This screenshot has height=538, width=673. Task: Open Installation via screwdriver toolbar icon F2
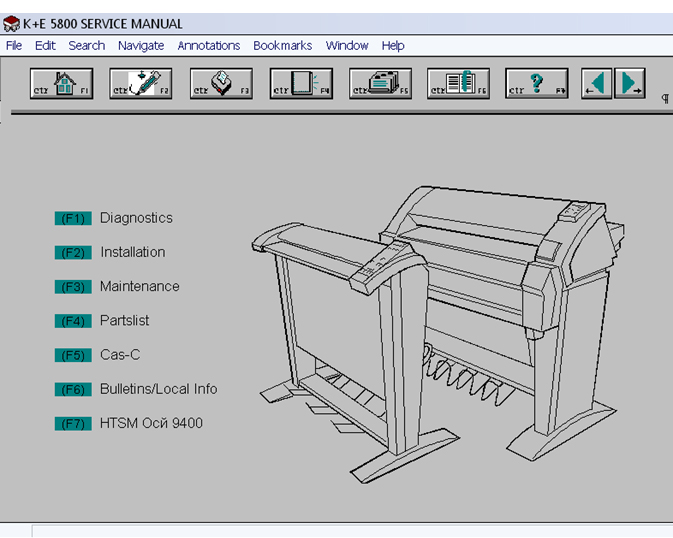pyautogui.click(x=140, y=83)
